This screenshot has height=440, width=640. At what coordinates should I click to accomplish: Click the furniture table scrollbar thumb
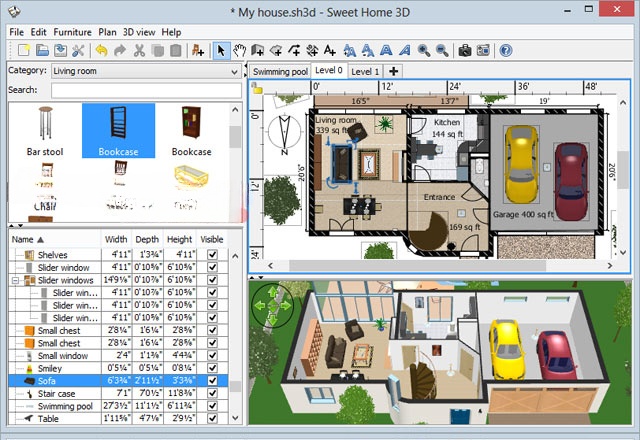pos(236,386)
